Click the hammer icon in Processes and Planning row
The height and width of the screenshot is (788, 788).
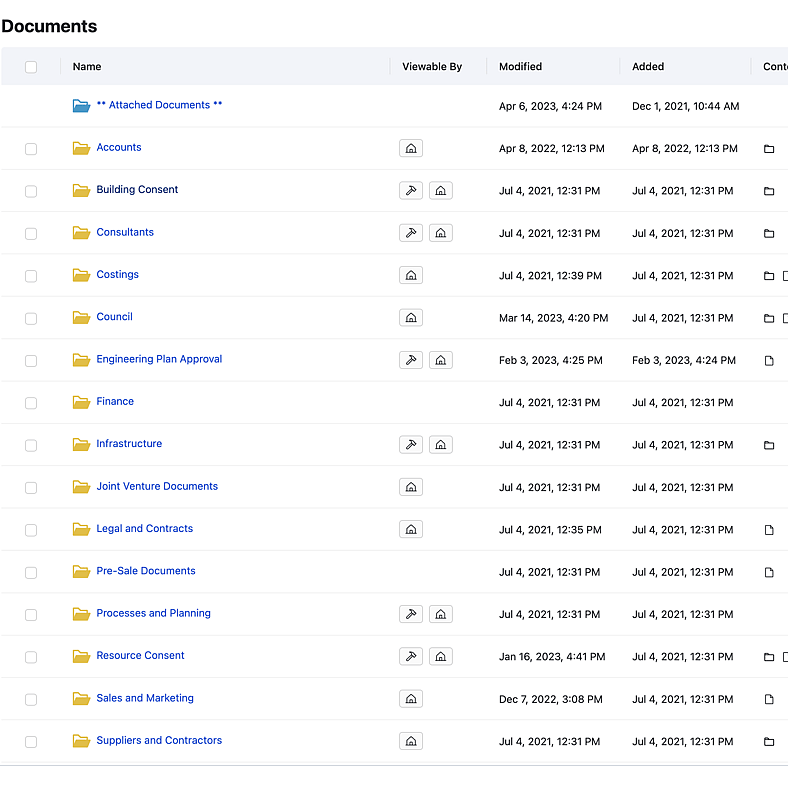click(x=410, y=614)
